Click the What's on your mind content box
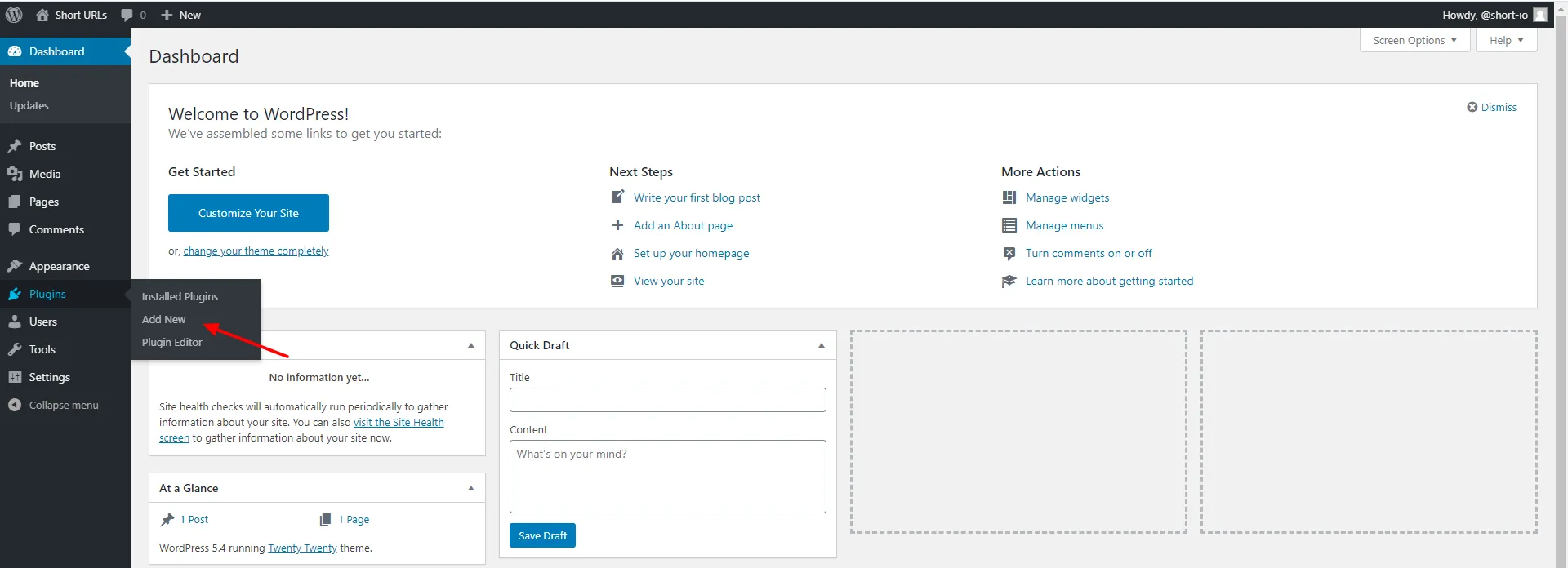The width and height of the screenshot is (1568, 568). coord(668,477)
